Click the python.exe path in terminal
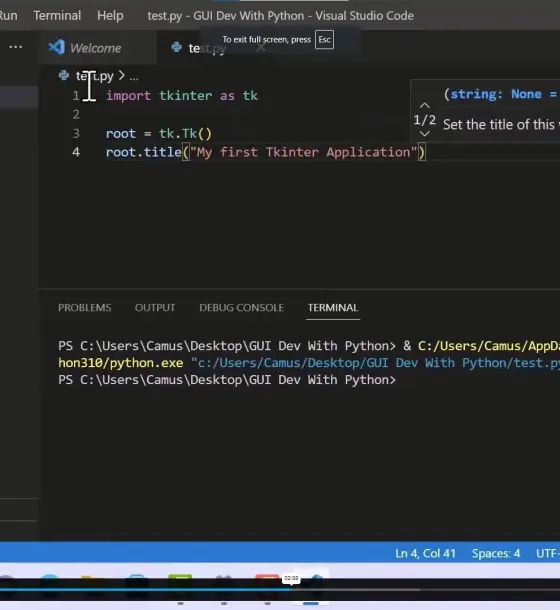 (121, 363)
